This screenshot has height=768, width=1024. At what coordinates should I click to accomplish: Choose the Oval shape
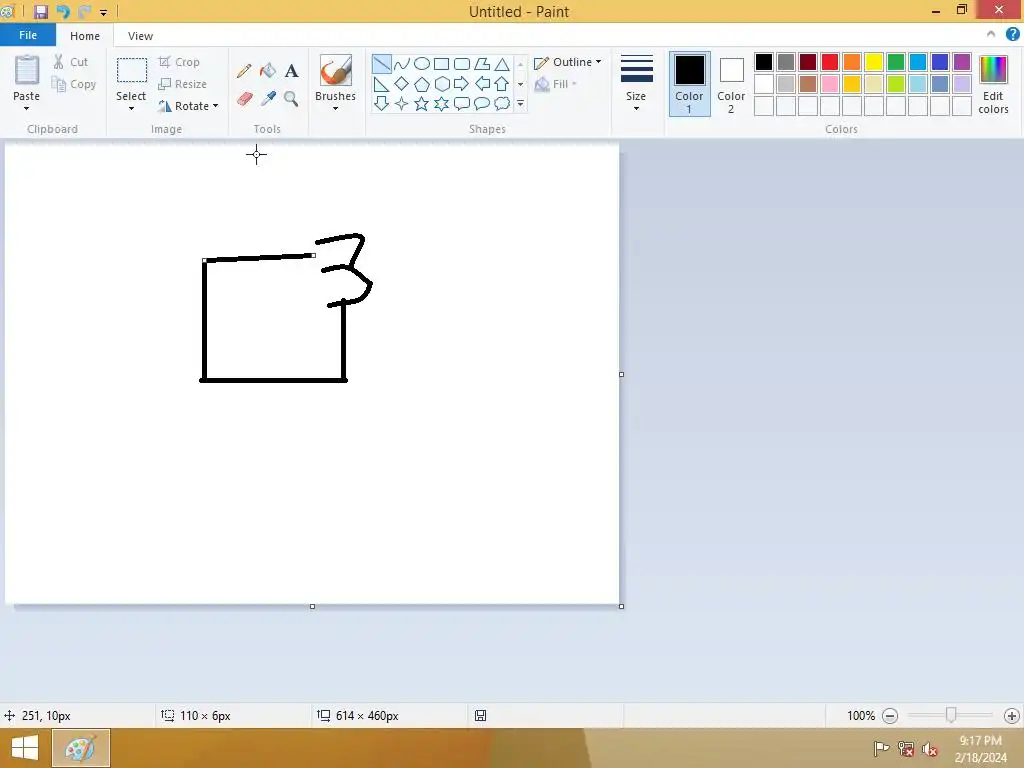(x=422, y=64)
